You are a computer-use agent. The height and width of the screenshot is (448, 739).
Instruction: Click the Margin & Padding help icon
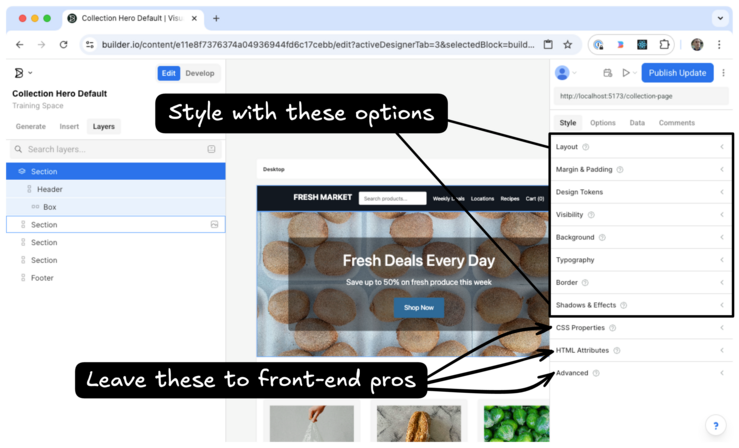620,170
